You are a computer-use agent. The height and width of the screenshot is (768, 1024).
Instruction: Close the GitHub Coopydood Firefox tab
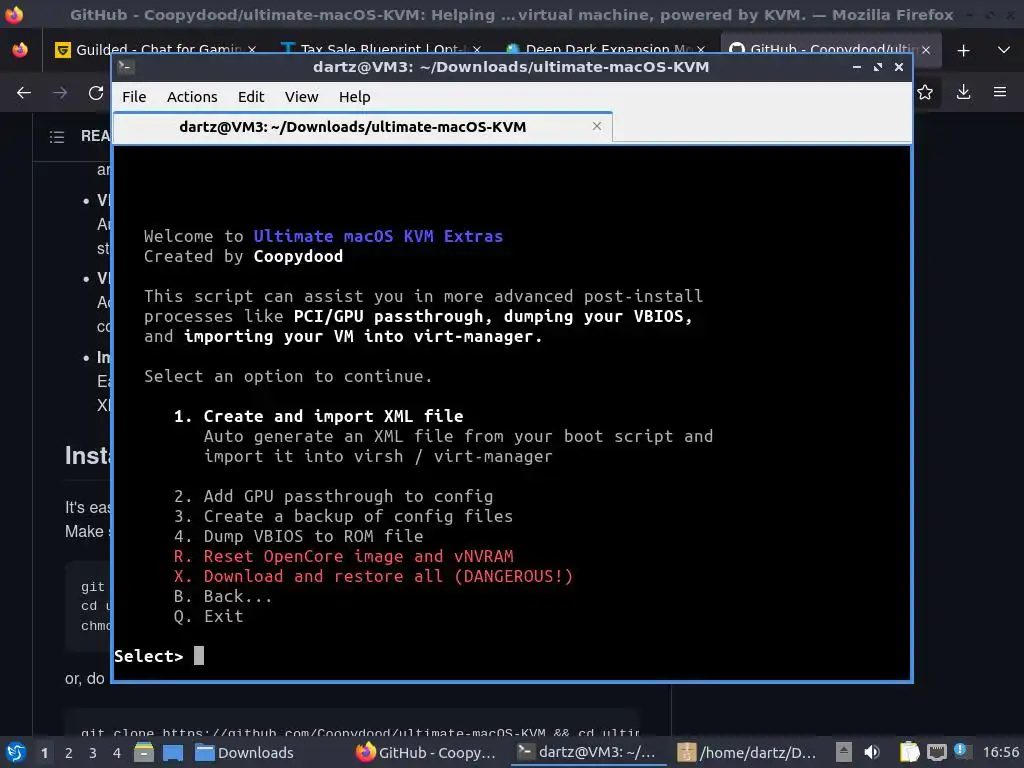pos(926,50)
